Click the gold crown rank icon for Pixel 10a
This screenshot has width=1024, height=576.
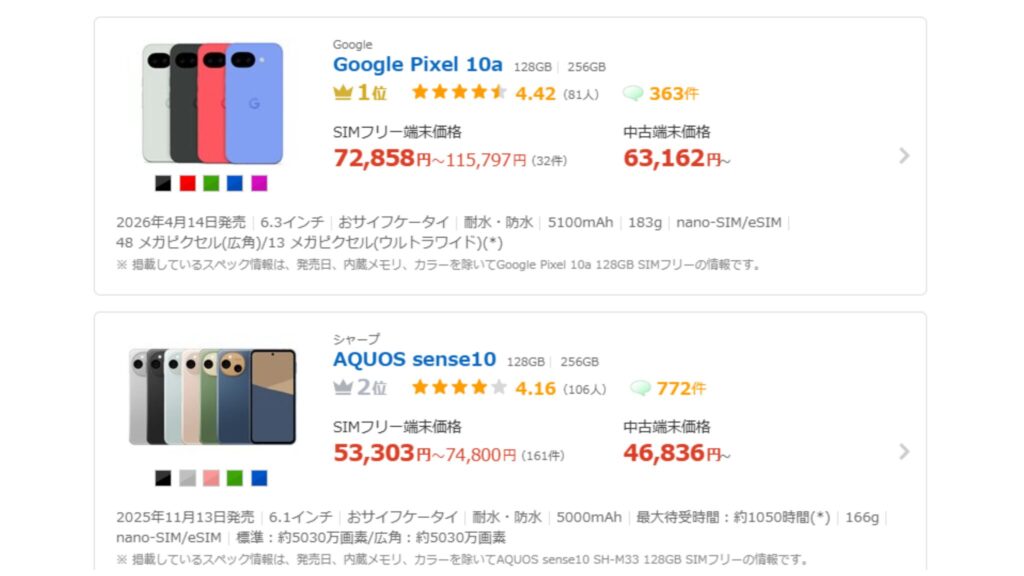click(x=343, y=93)
